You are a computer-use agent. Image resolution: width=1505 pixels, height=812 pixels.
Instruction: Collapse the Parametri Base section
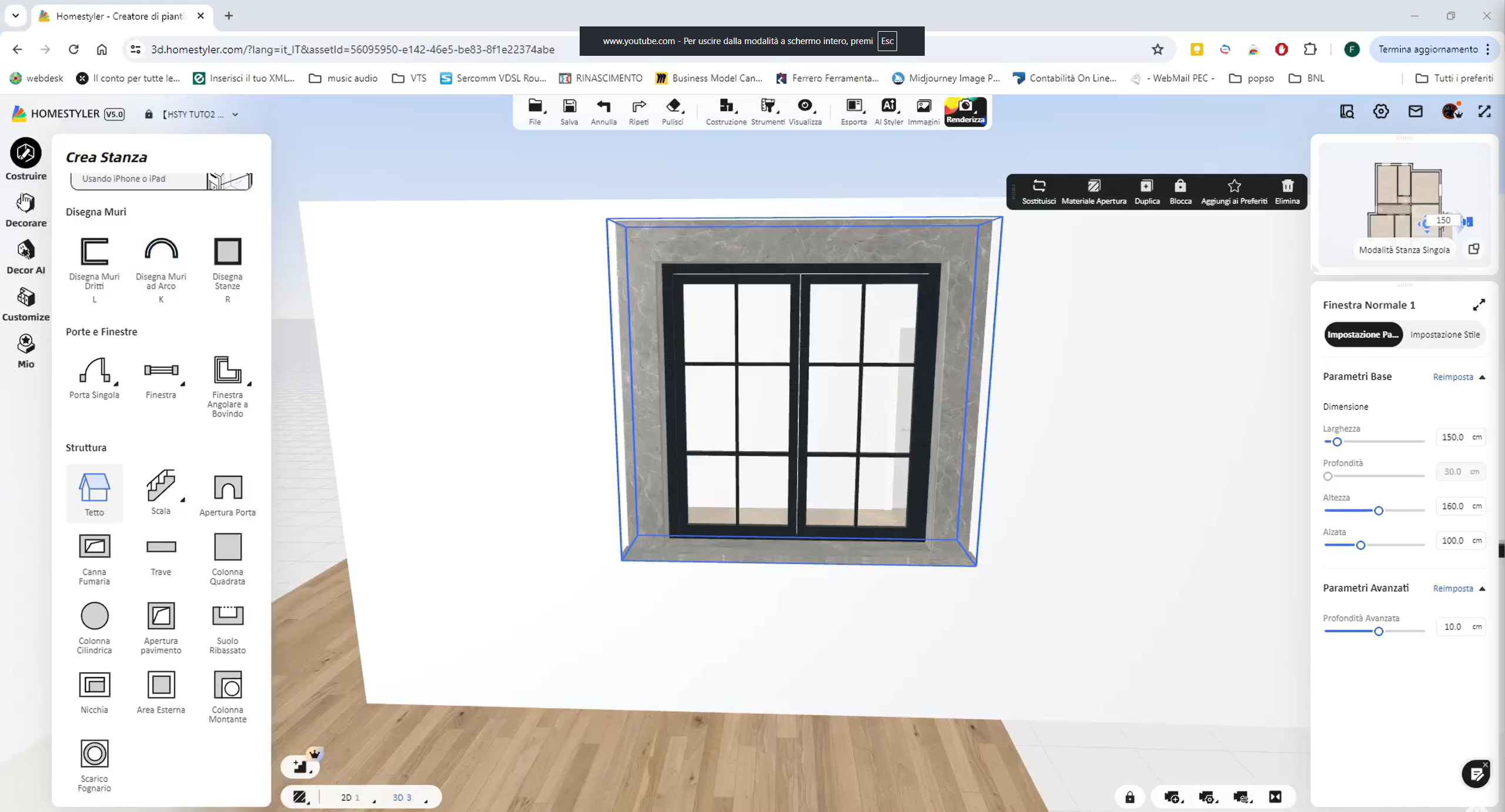1482,377
